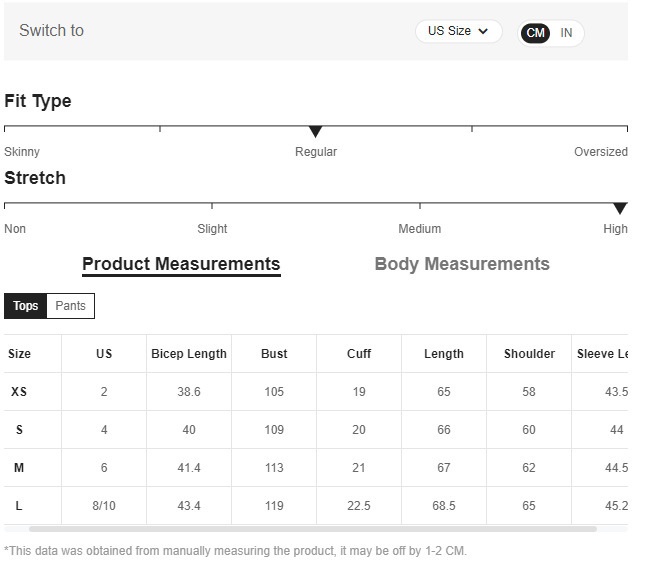Switch units to IN
Image resolution: width=657 pixels, height=580 pixels.
click(566, 33)
